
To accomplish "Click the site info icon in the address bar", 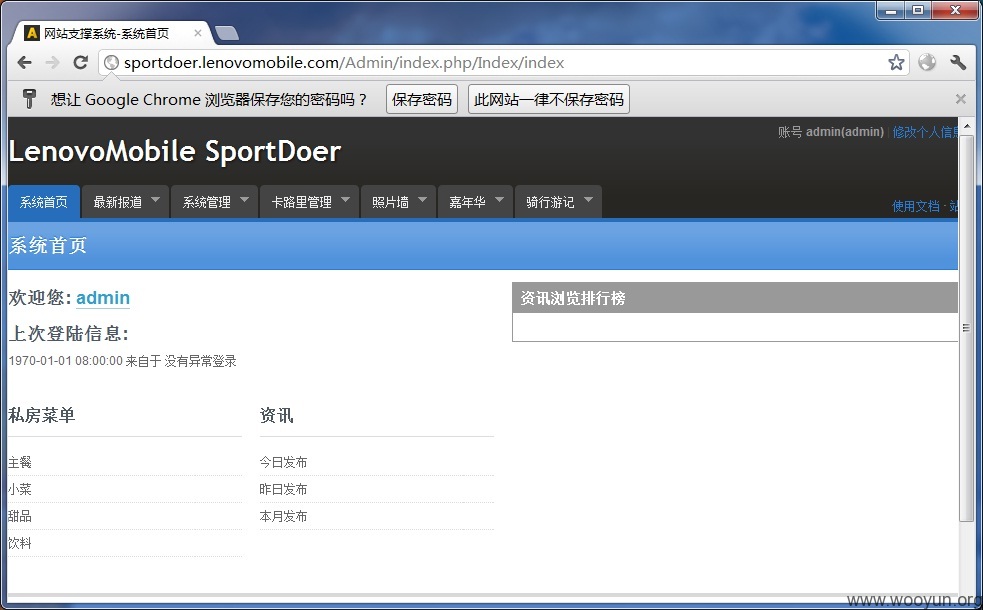I will [x=112, y=62].
